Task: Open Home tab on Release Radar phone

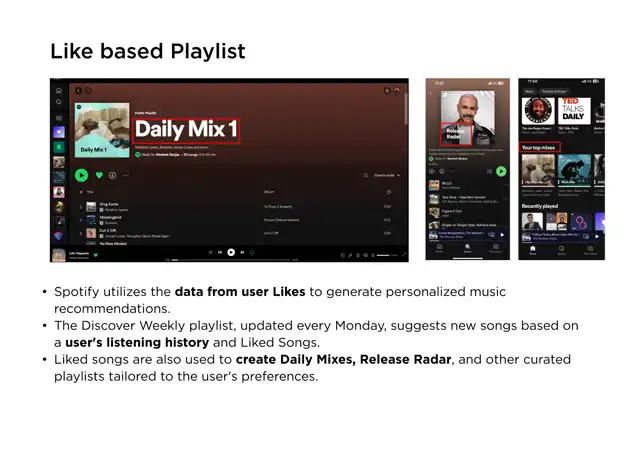Action: click(440, 248)
